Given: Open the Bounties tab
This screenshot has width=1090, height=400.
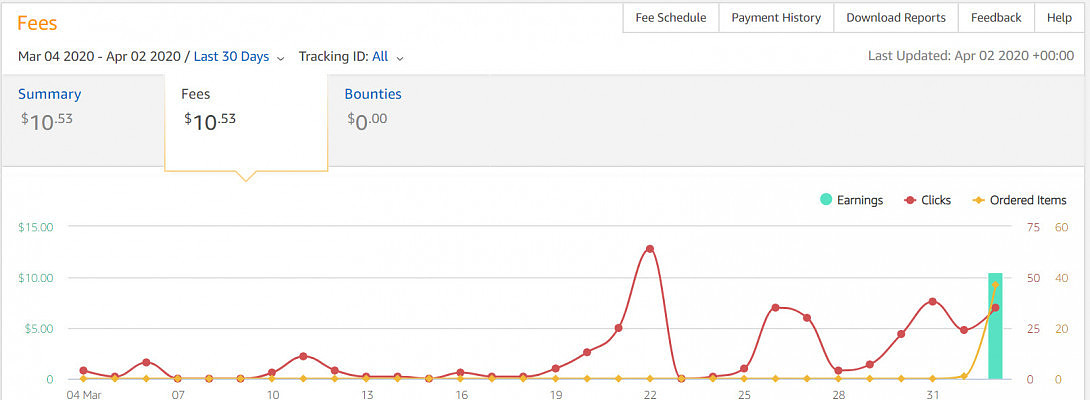Looking at the screenshot, I should click(x=373, y=94).
